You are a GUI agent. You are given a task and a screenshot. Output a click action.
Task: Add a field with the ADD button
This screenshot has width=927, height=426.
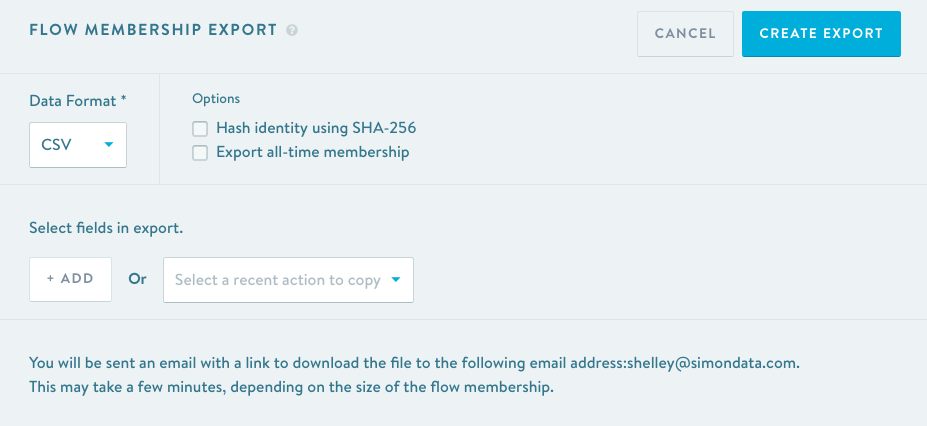tap(71, 279)
